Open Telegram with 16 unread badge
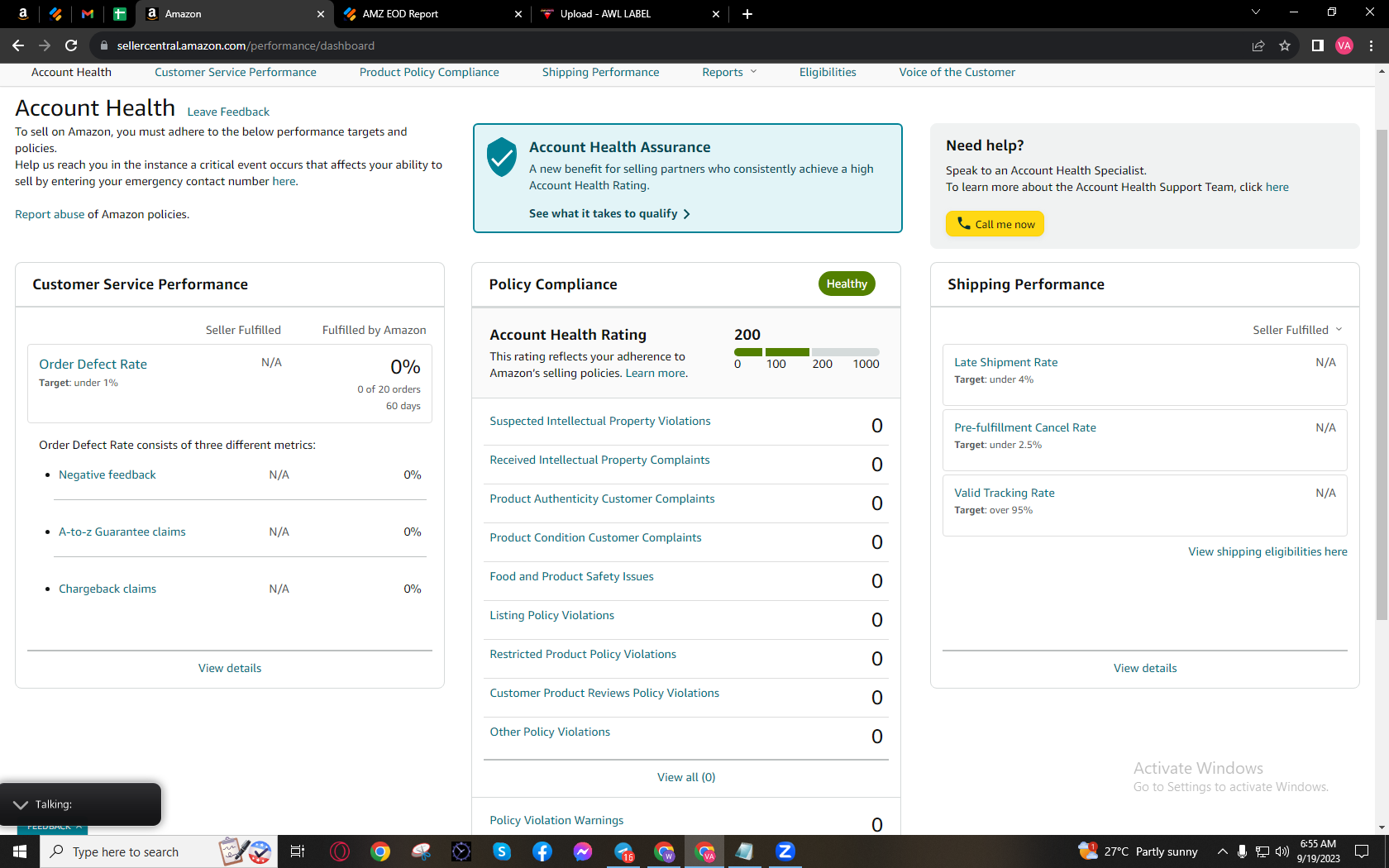 pyautogui.click(x=624, y=851)
